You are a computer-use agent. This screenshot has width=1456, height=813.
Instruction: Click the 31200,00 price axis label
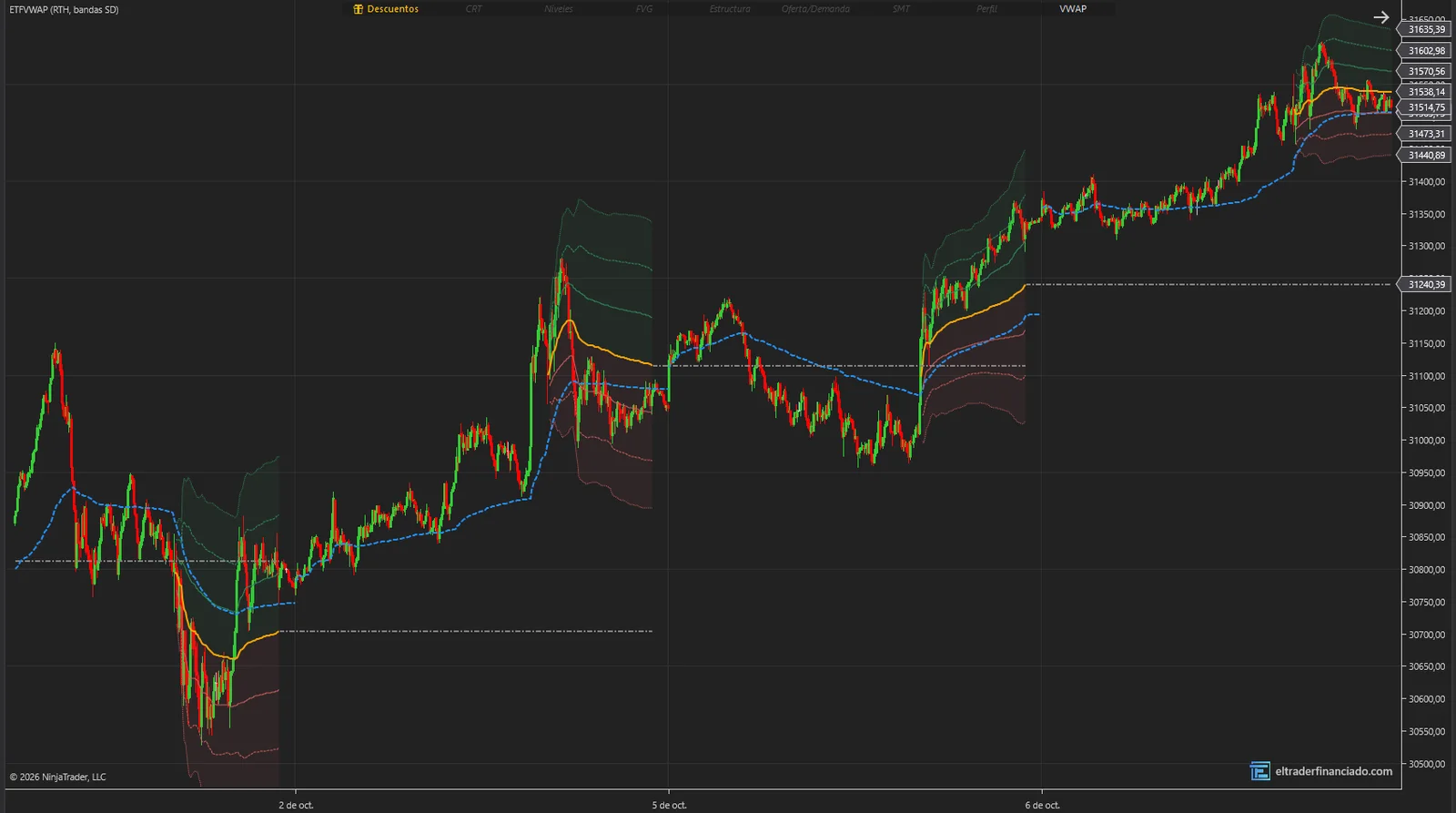(1427, 311)
